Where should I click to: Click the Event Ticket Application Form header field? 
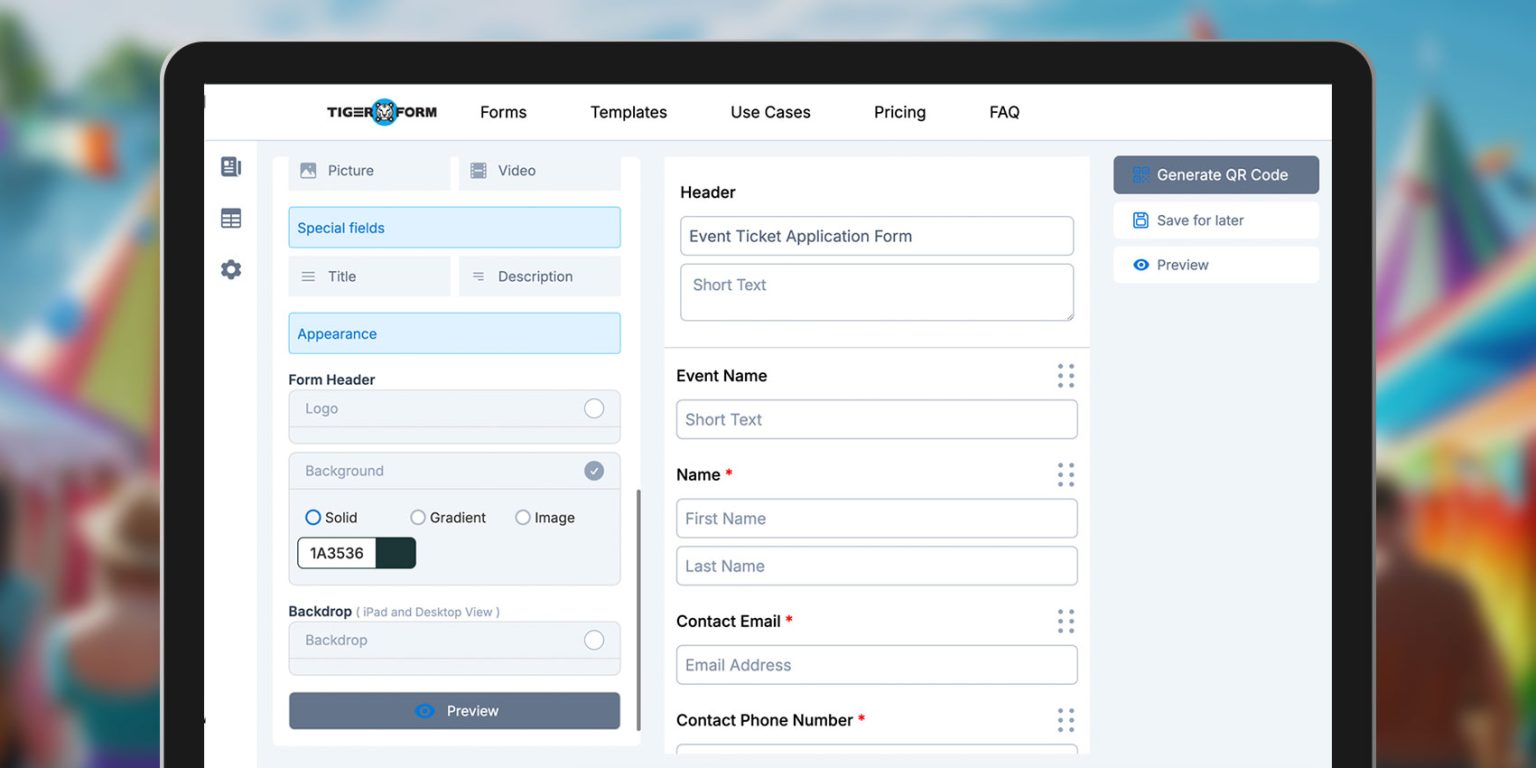(x=876, y=236)
